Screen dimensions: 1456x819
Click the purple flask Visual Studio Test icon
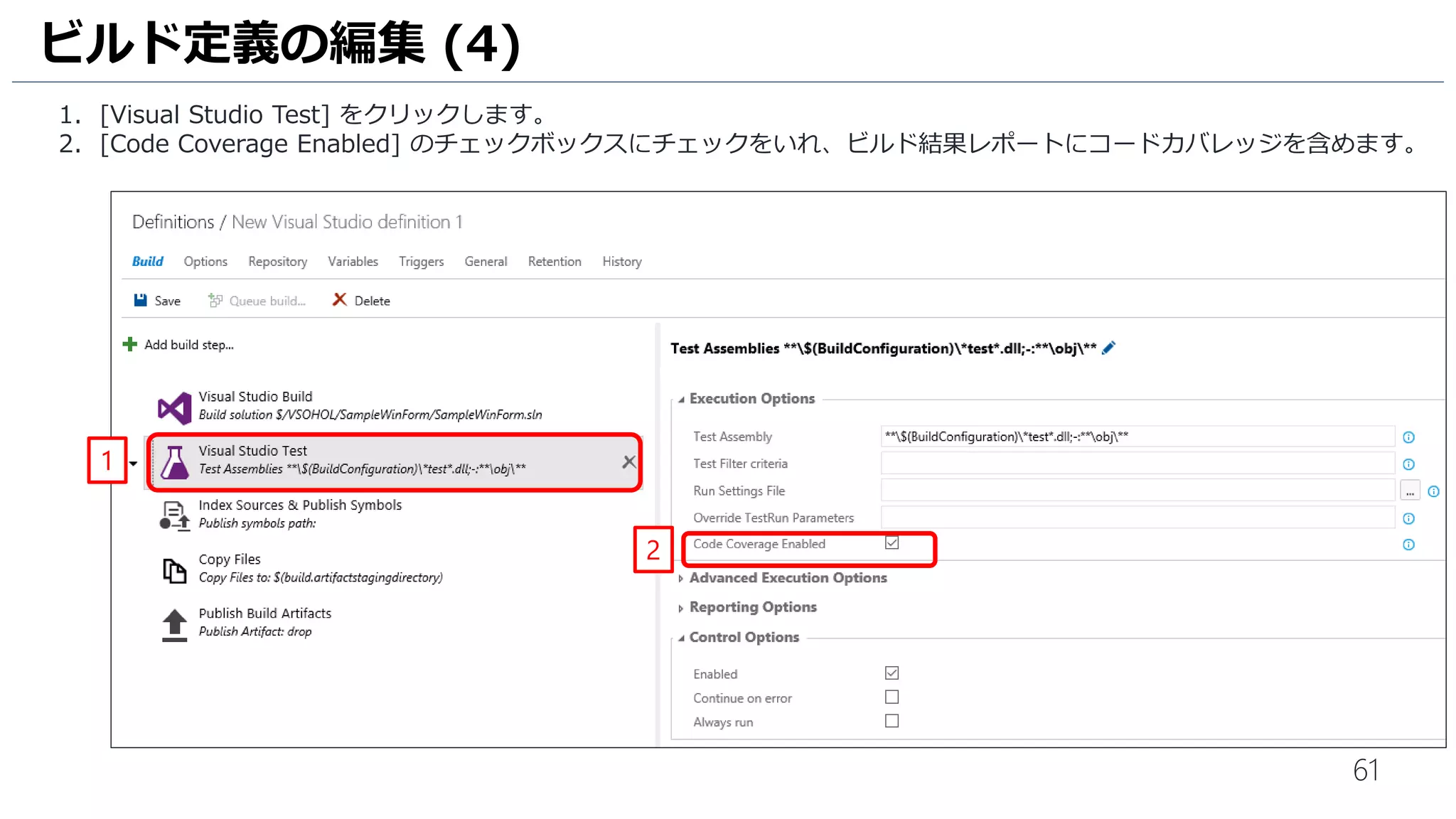click(x=174, y=462)
